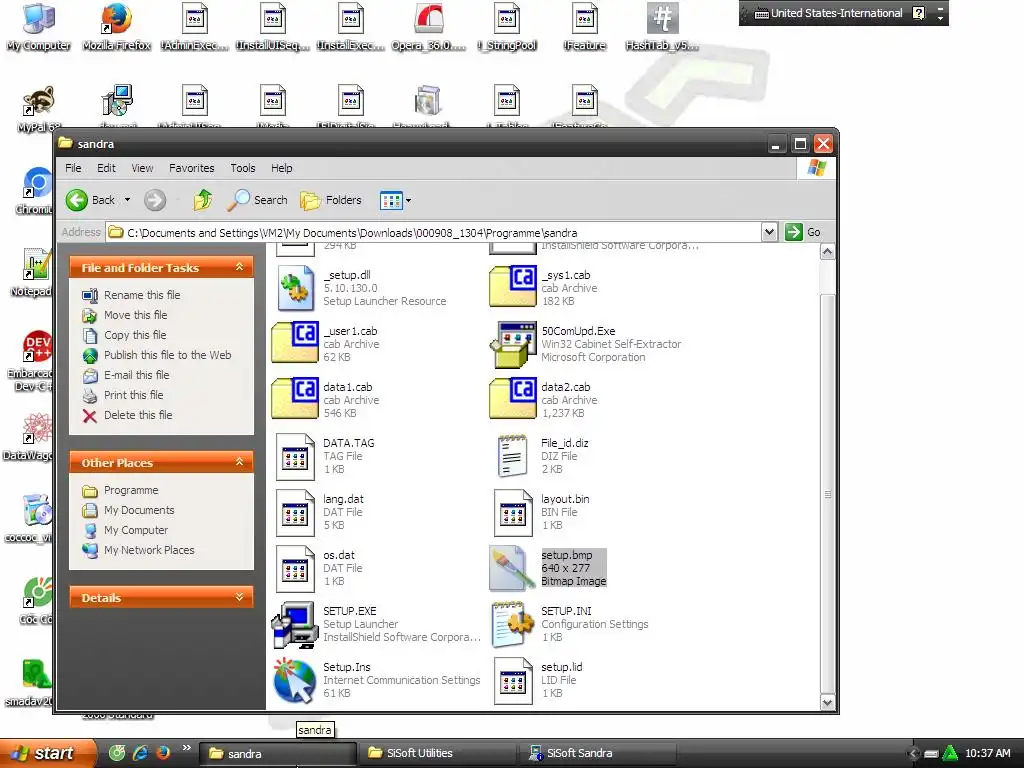Image resolution: width=1024 pixels, height=768 pixels.
Task: Select the 50ComUpd.Exe file icon
Action: [513, 344]
